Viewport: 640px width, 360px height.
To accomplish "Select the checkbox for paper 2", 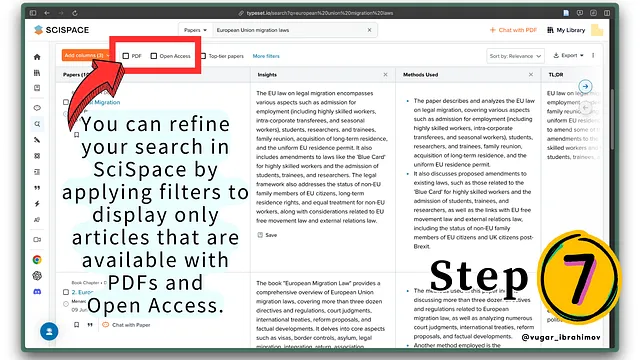I will (66, 292).
